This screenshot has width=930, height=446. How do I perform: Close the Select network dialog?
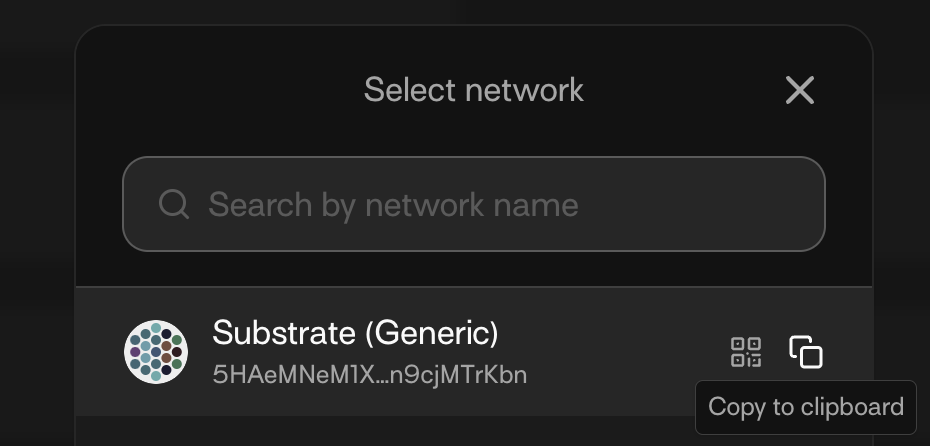coord(800,91)
